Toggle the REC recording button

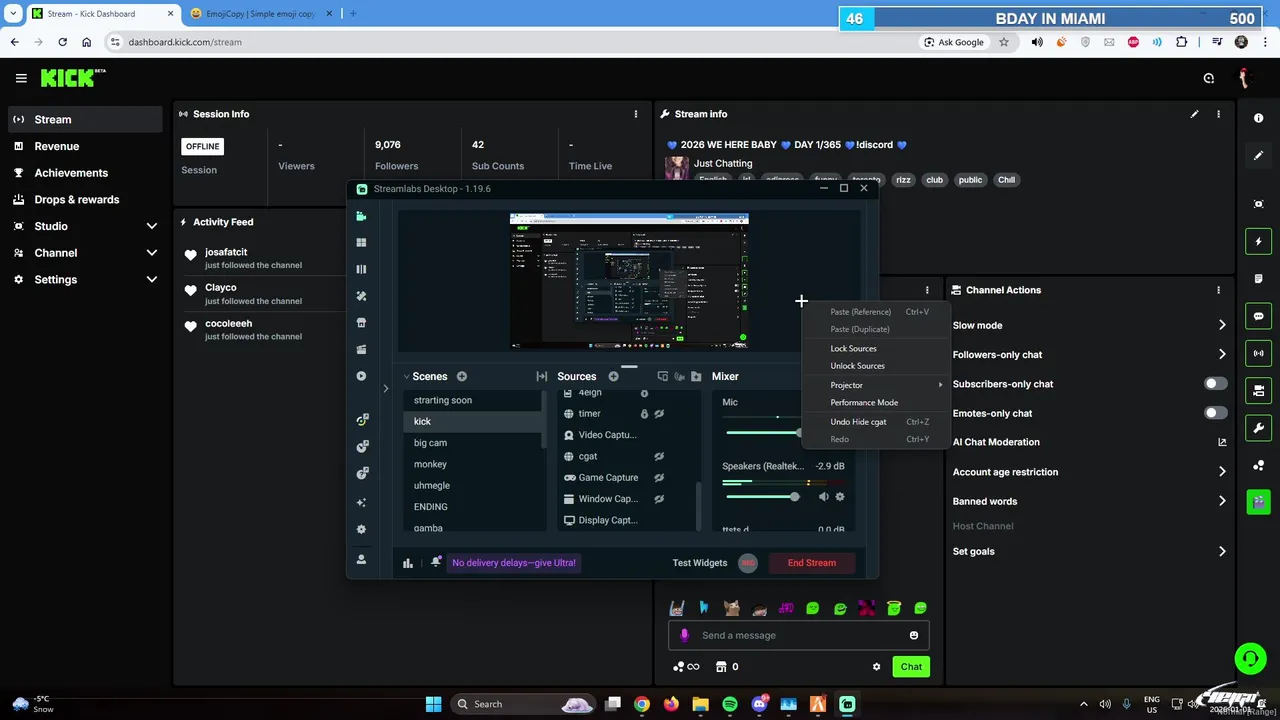pos(748,563)
